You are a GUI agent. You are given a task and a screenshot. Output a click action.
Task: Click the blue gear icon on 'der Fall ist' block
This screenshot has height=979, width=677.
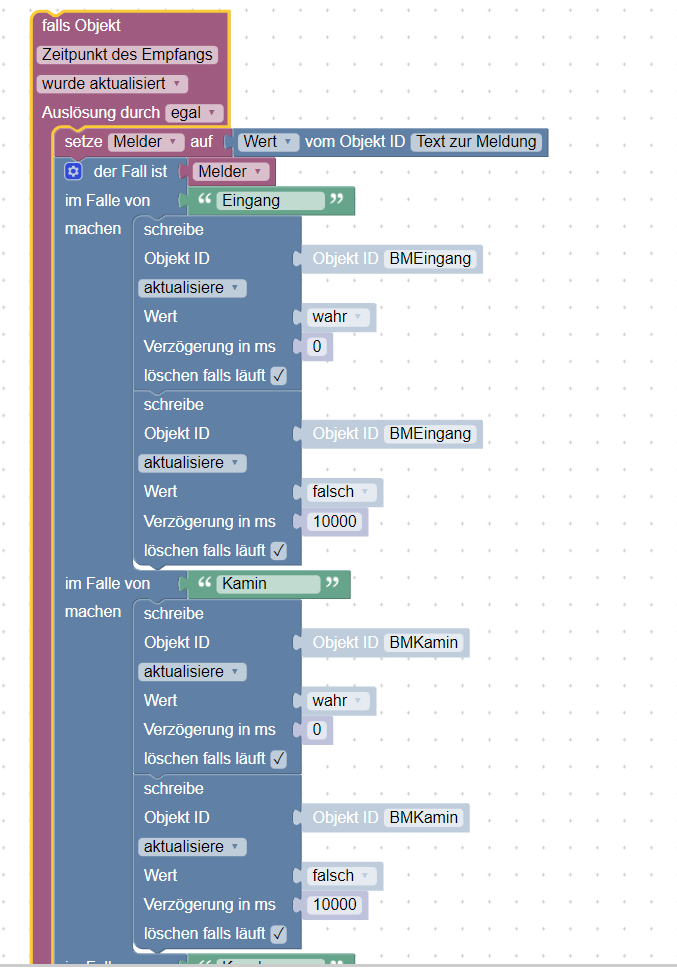73,171
